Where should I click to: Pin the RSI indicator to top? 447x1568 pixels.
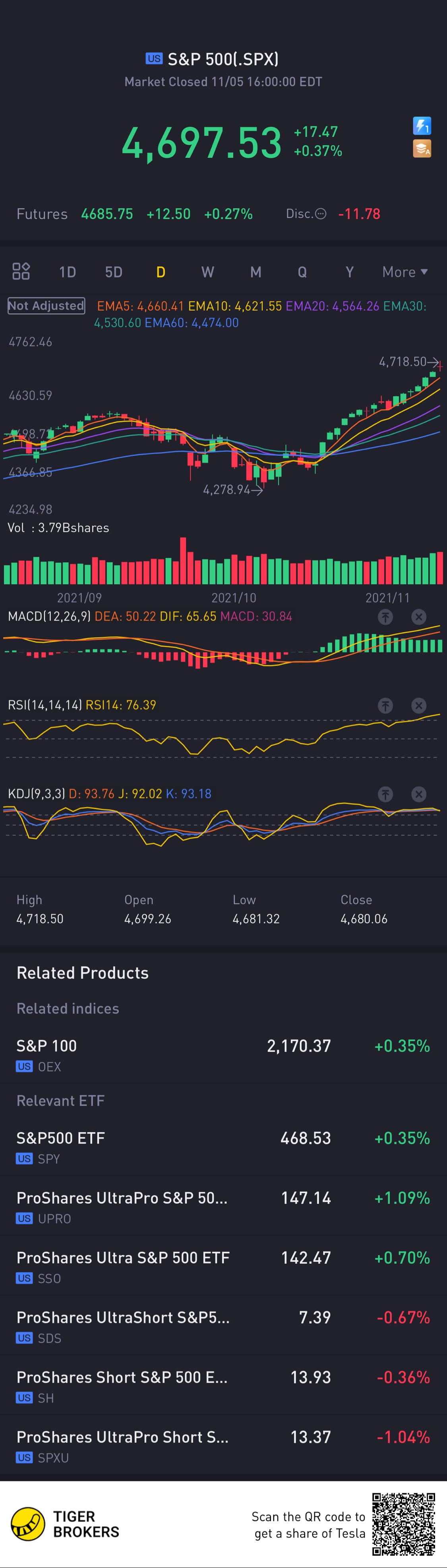[x=385, y=705]
